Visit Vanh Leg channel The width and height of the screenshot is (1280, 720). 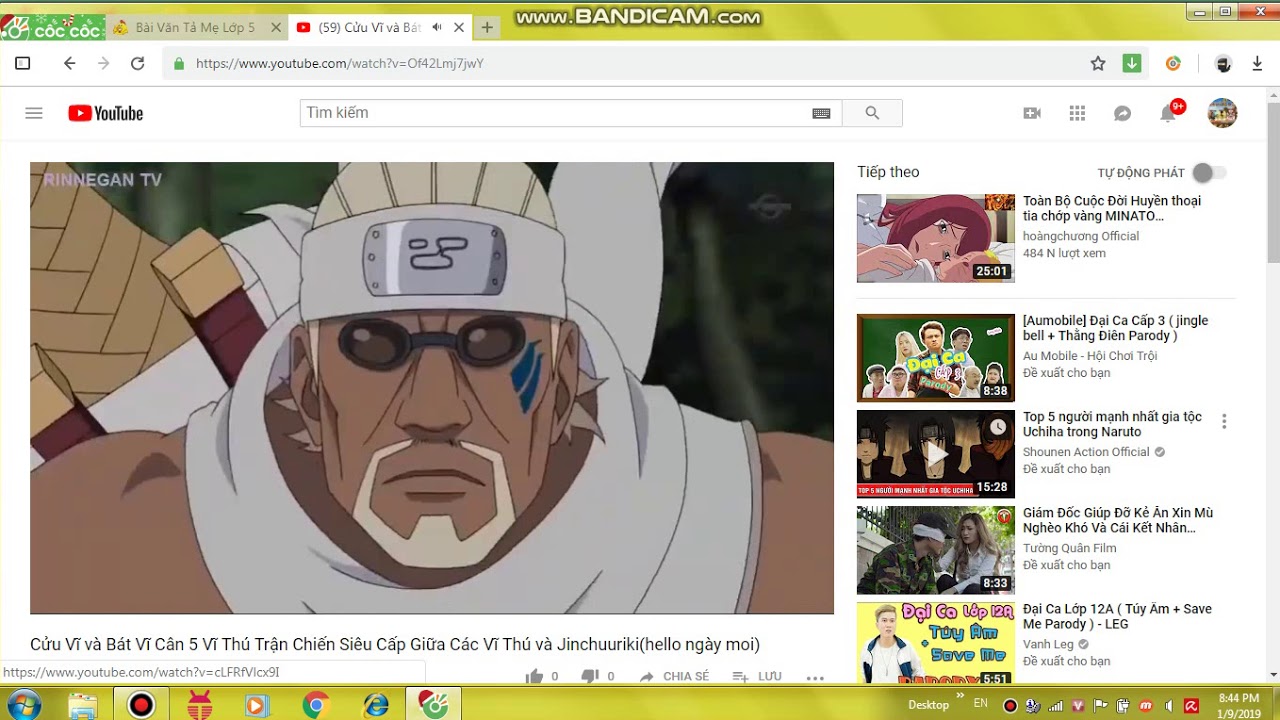(x=1048, y=644)
